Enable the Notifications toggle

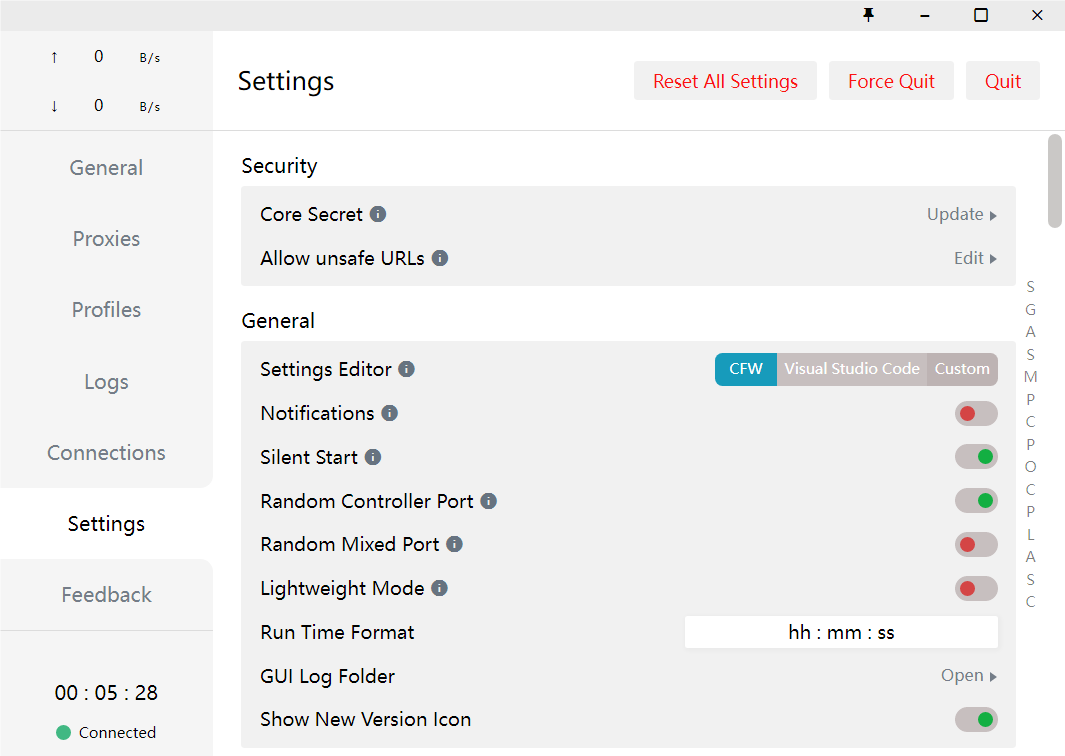click(x=975, y=413)
